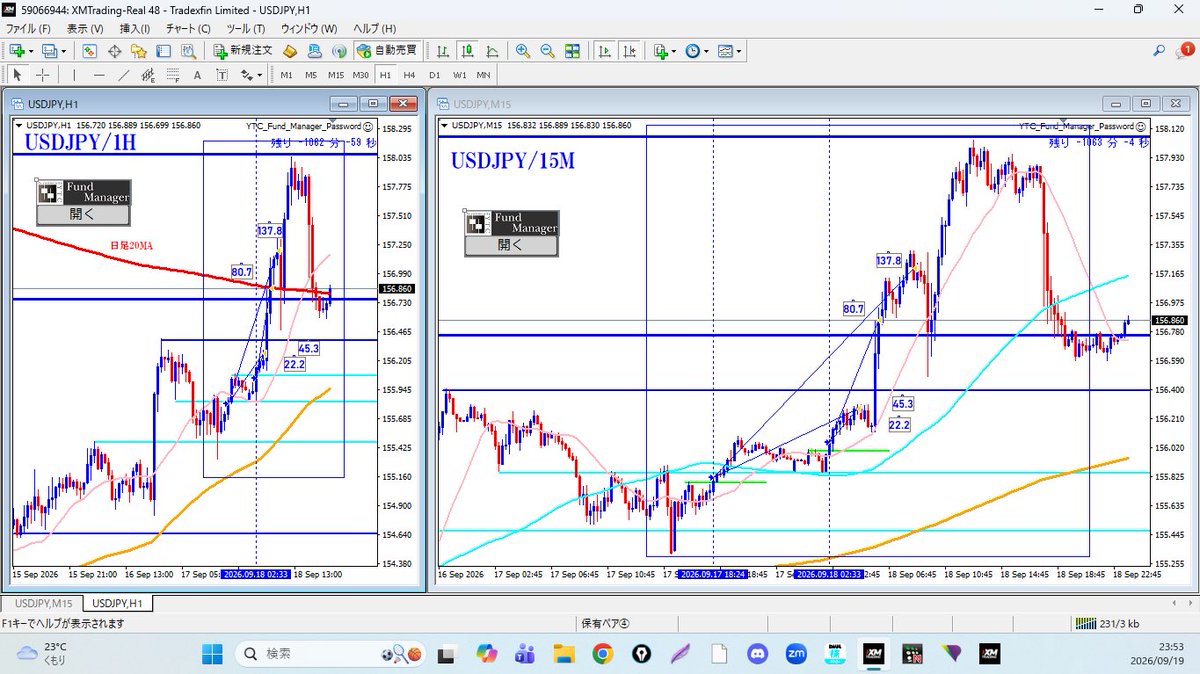Select the crosshair tool
Viewport: 1200px width, 674px height.
tap(43, 75)
